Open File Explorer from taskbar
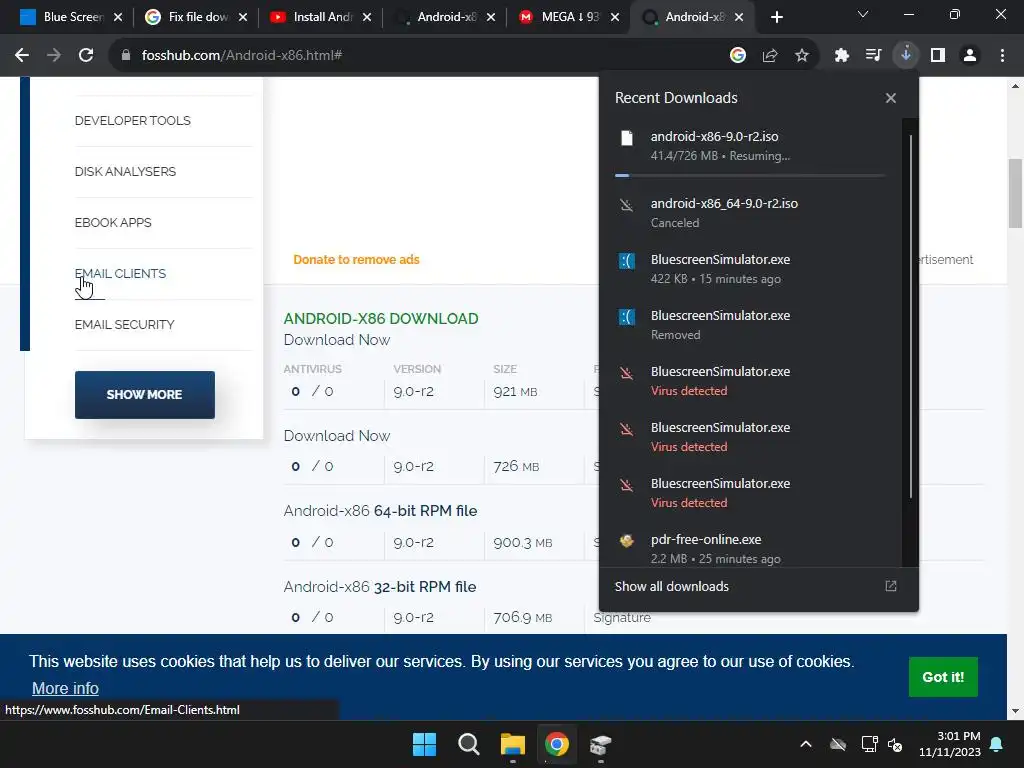The width and height of the screenshot is (1024, 768). coord(513,744)
